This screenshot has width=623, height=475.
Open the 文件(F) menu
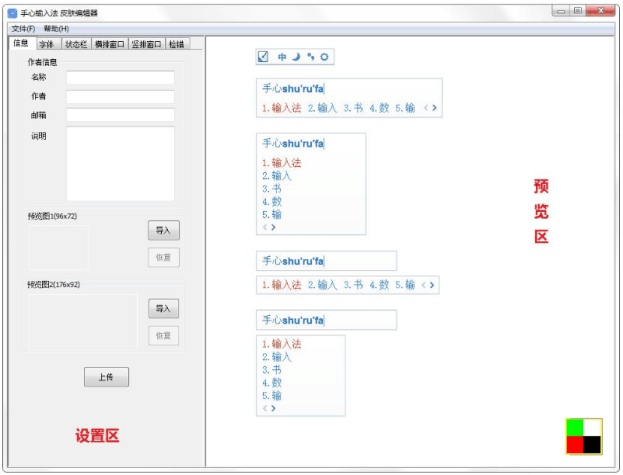tap(23, 29)
